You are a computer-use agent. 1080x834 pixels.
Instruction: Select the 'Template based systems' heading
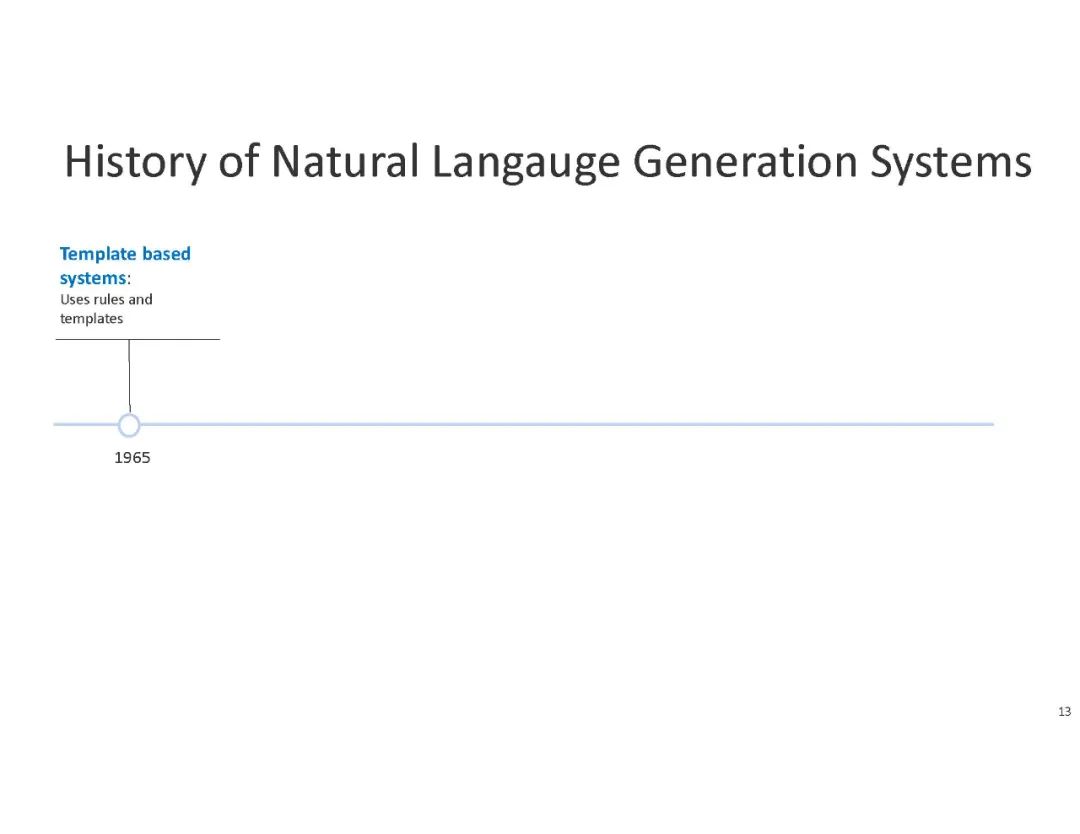[x=125, y=266]
